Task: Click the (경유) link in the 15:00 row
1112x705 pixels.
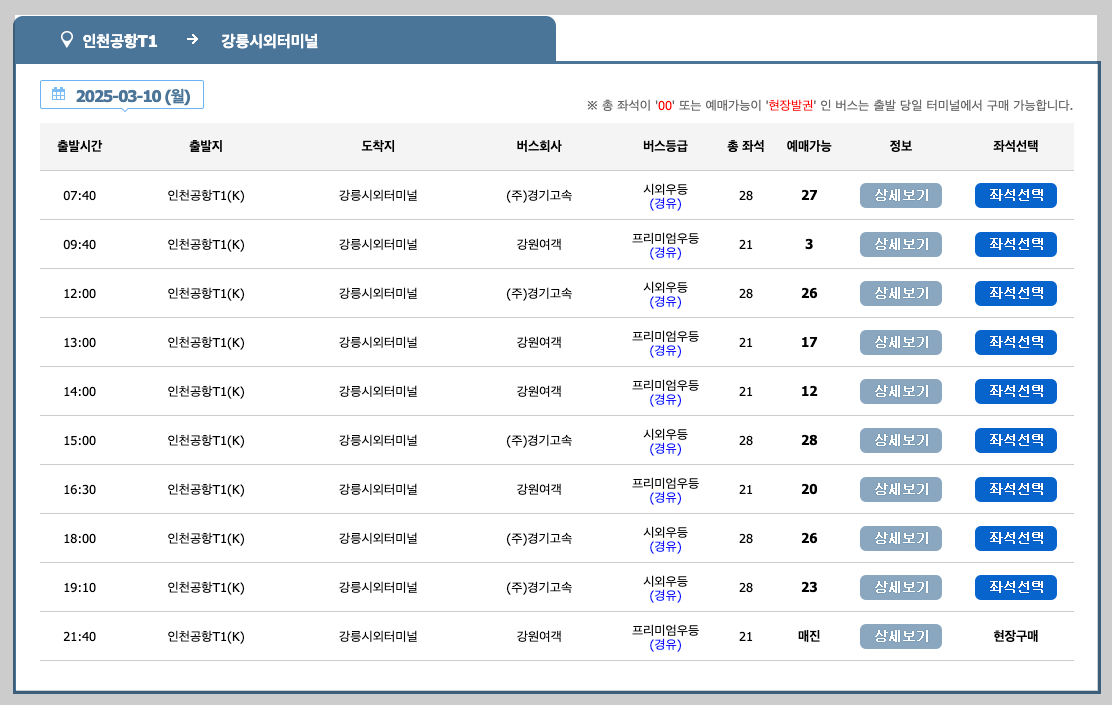Action: coord(665,448)
